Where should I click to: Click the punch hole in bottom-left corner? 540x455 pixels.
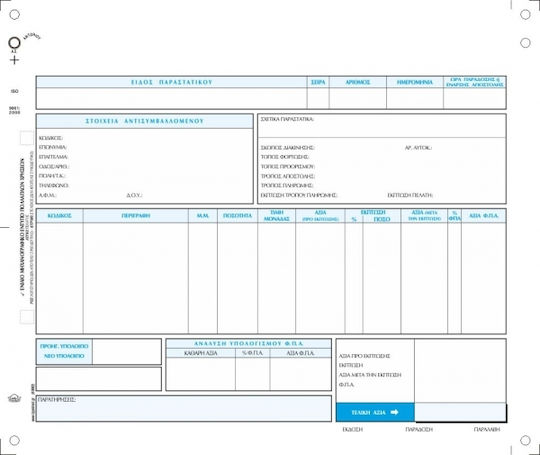click(14, 440)
